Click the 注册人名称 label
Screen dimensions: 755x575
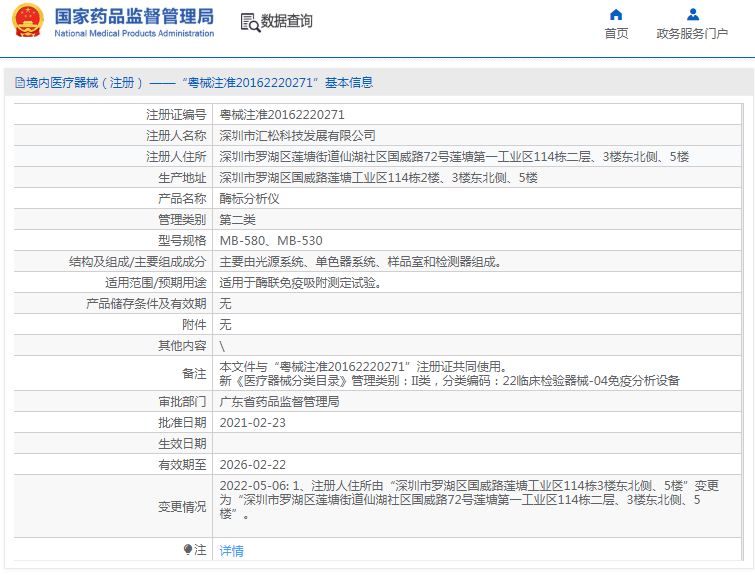point(176,136)
